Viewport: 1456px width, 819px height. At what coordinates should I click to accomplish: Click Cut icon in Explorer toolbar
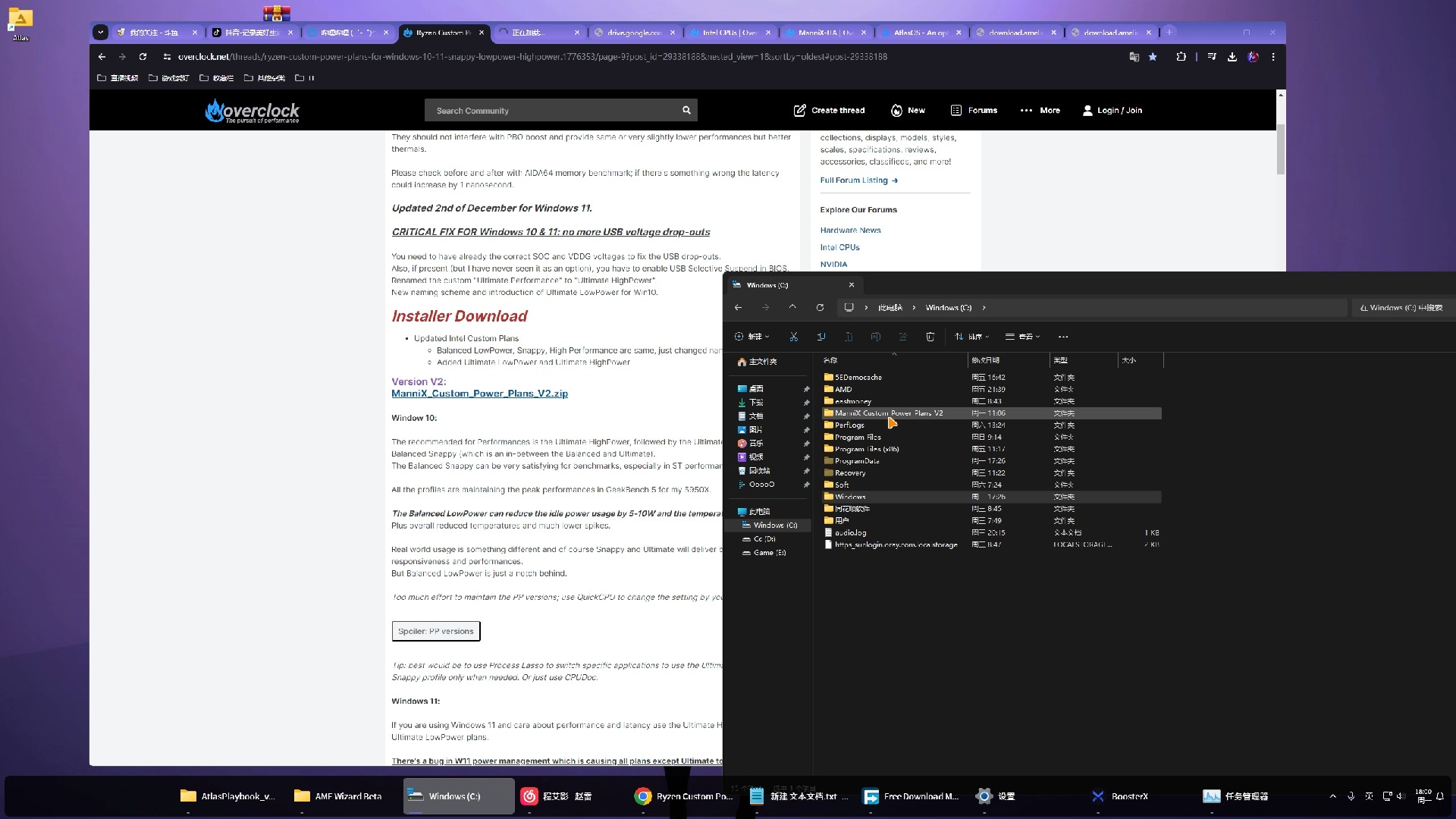(793, 337)
